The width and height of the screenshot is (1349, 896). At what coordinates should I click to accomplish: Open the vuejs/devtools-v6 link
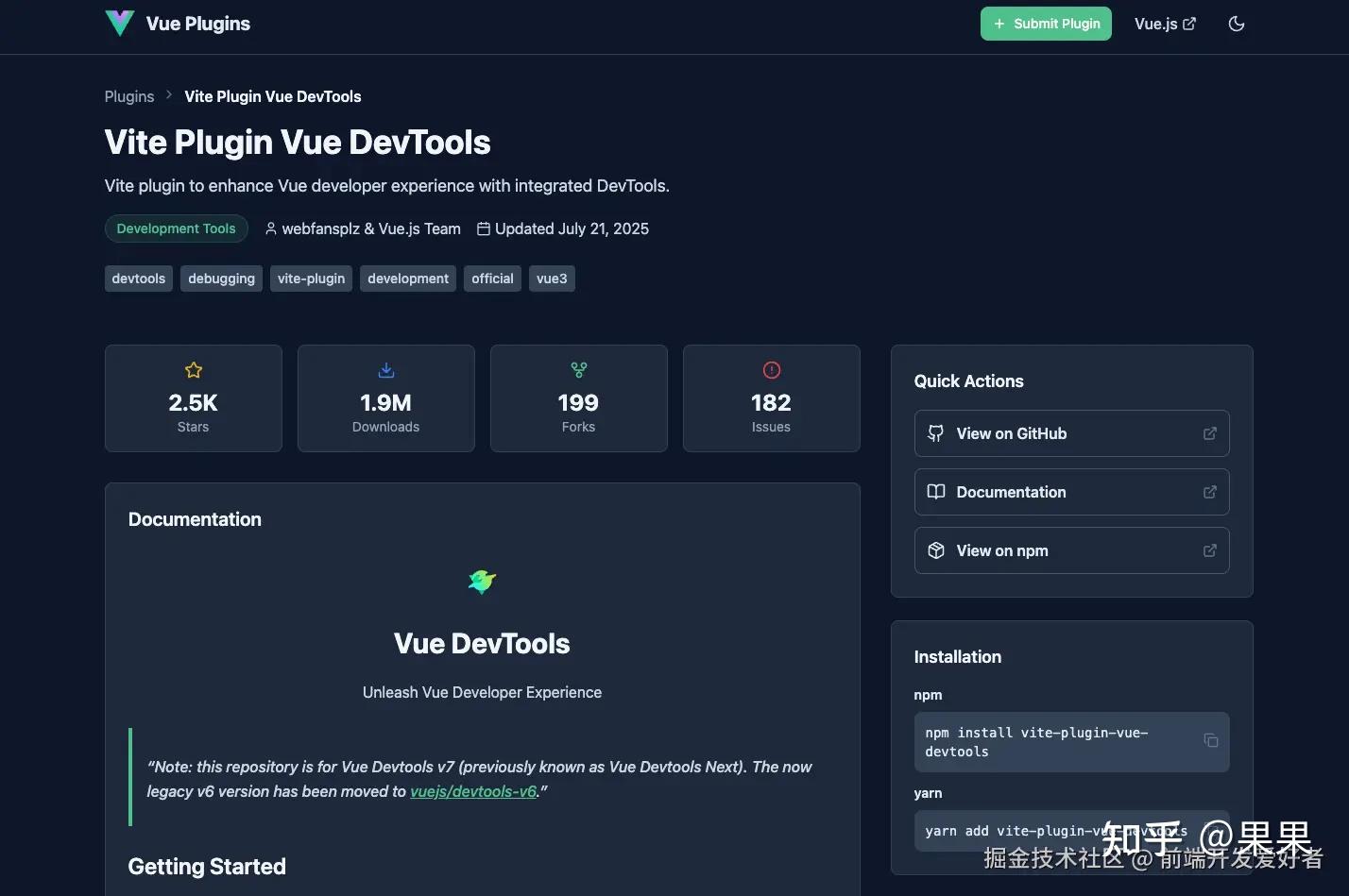473,791
